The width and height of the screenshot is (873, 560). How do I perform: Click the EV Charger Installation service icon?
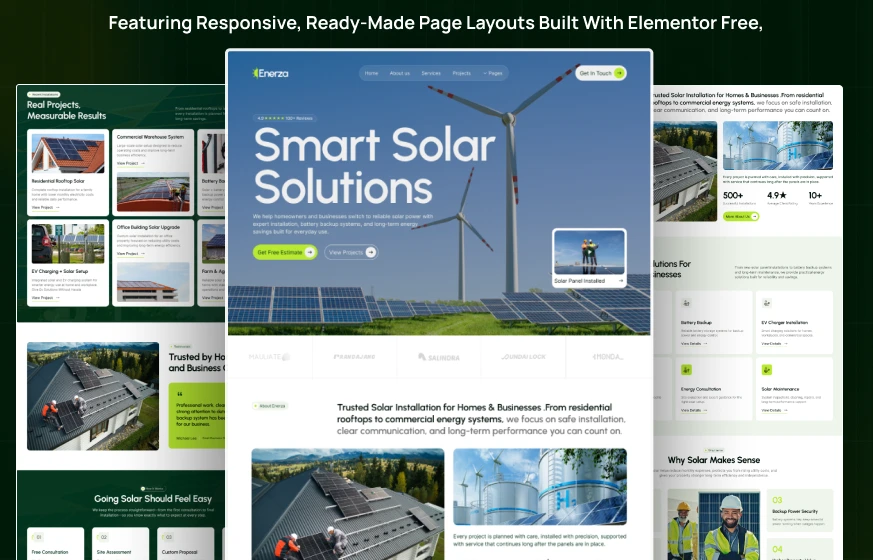pos(767,303)
